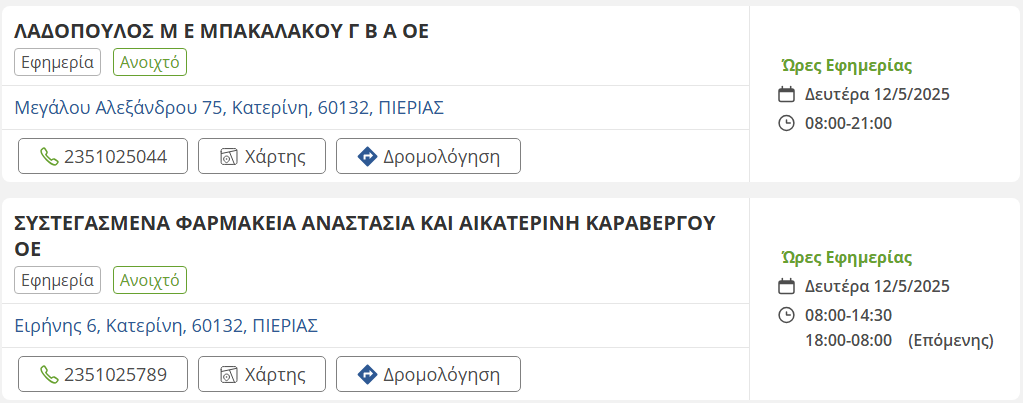The image size is (1023, 403).
Task: Call 2351025044 phone button
Action: coord(103,156)
